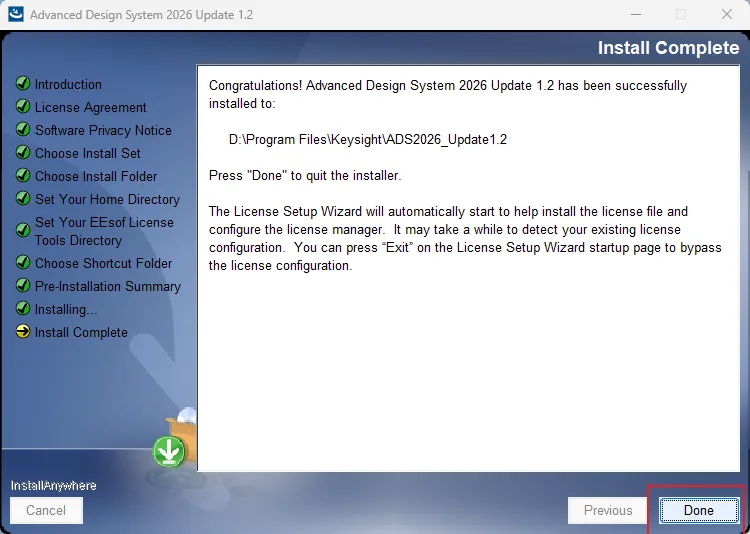This screenshot has height=534, width=750.
Task: Click the greyed-out Cancel button
Action: point(46,511)
